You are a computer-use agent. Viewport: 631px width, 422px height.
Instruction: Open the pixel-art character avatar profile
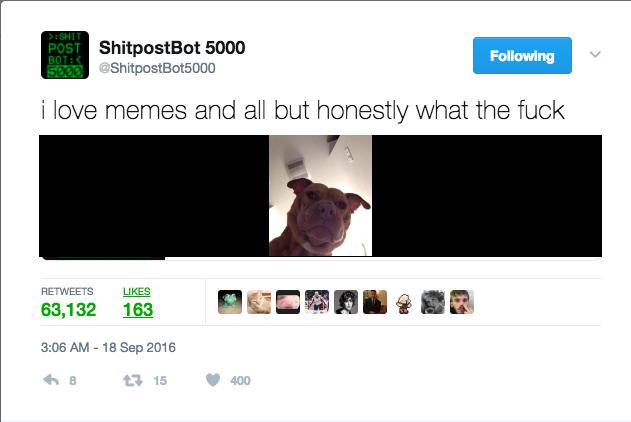[404, 302]
